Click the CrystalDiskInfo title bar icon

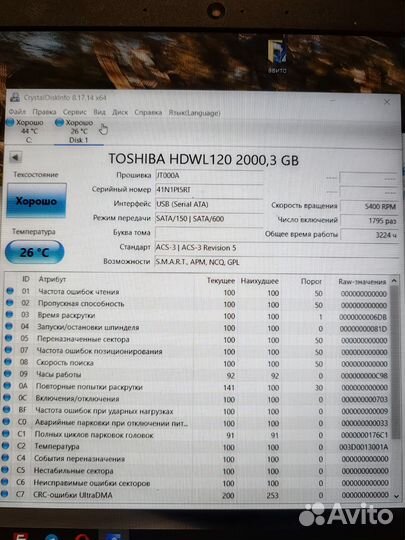coord(15,97)
